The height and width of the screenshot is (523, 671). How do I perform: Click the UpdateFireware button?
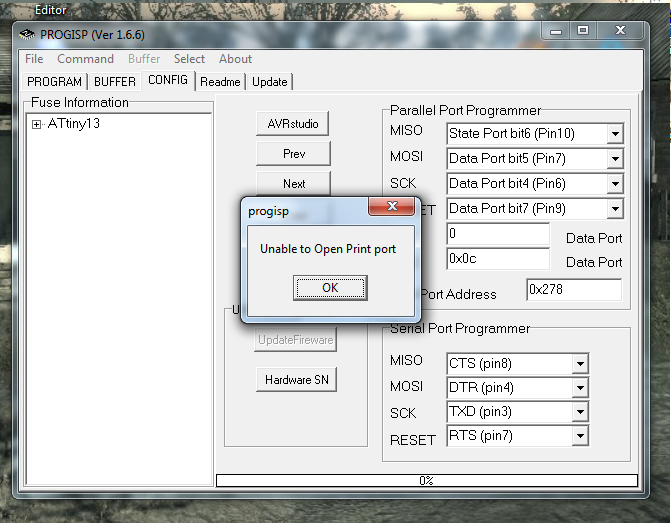(296, 340)
